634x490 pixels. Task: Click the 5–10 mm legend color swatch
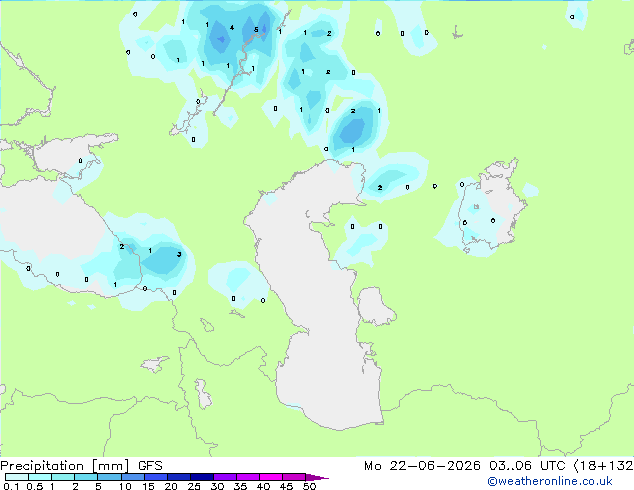(x=109, y=477)
